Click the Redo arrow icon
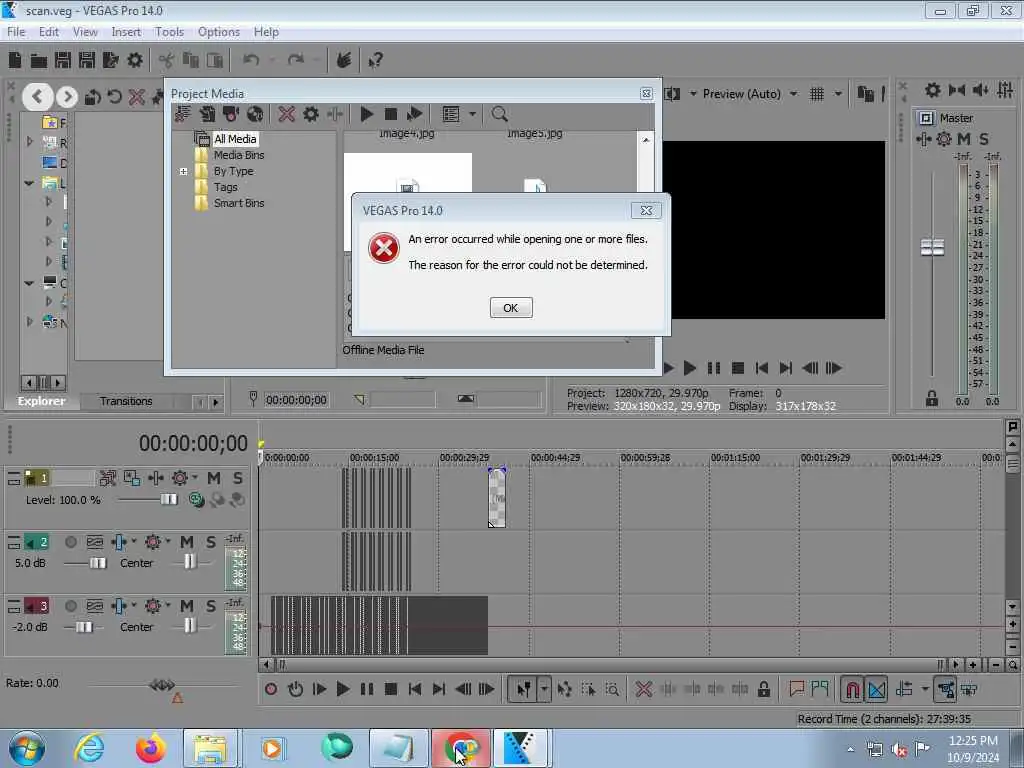1024x768 pixels. (296, 60)
